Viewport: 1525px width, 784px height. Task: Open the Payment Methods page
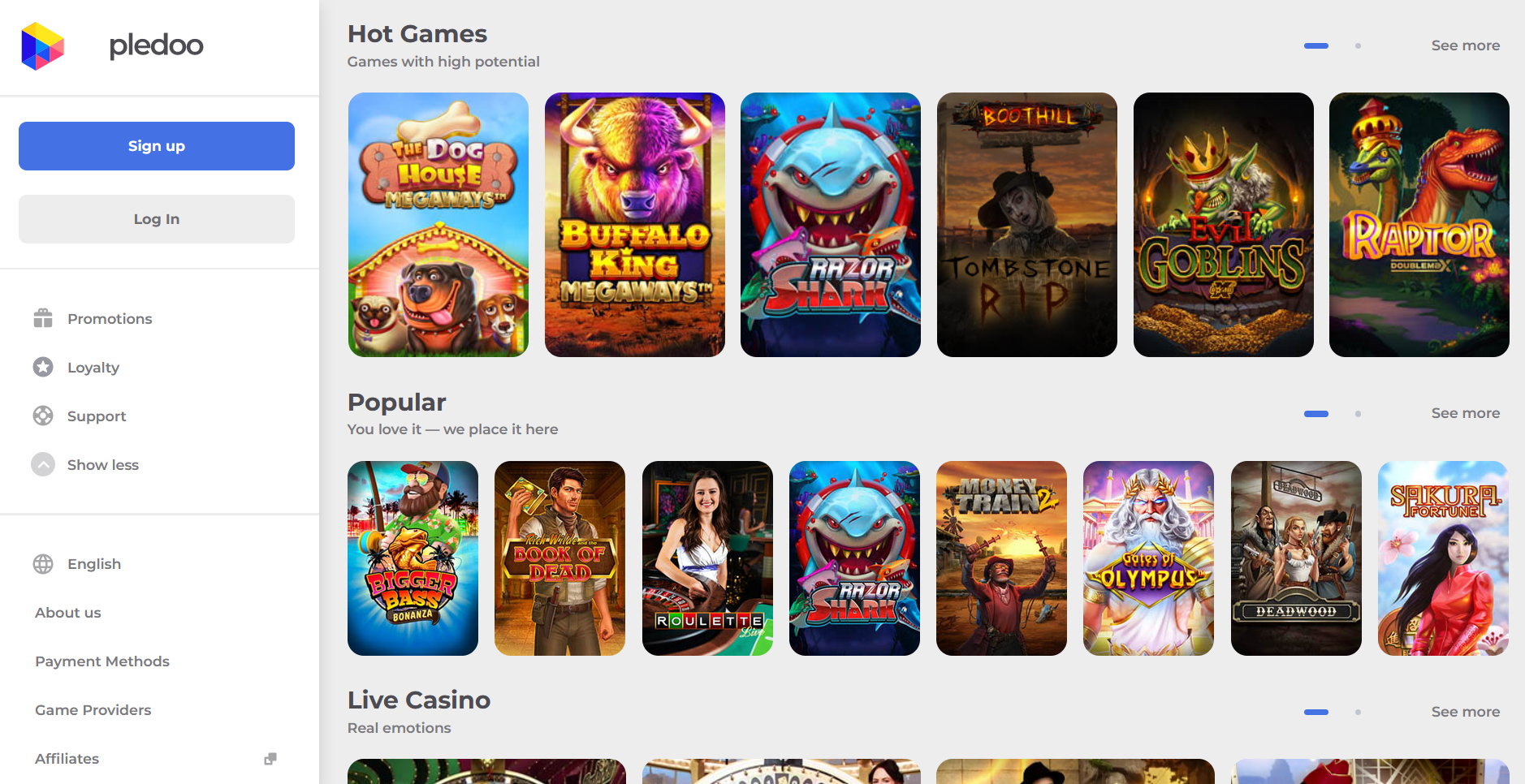pos(102,661)
